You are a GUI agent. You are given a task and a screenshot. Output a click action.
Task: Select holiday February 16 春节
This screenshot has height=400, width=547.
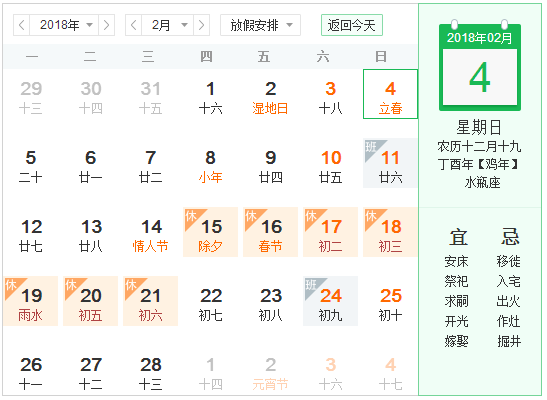270,232
